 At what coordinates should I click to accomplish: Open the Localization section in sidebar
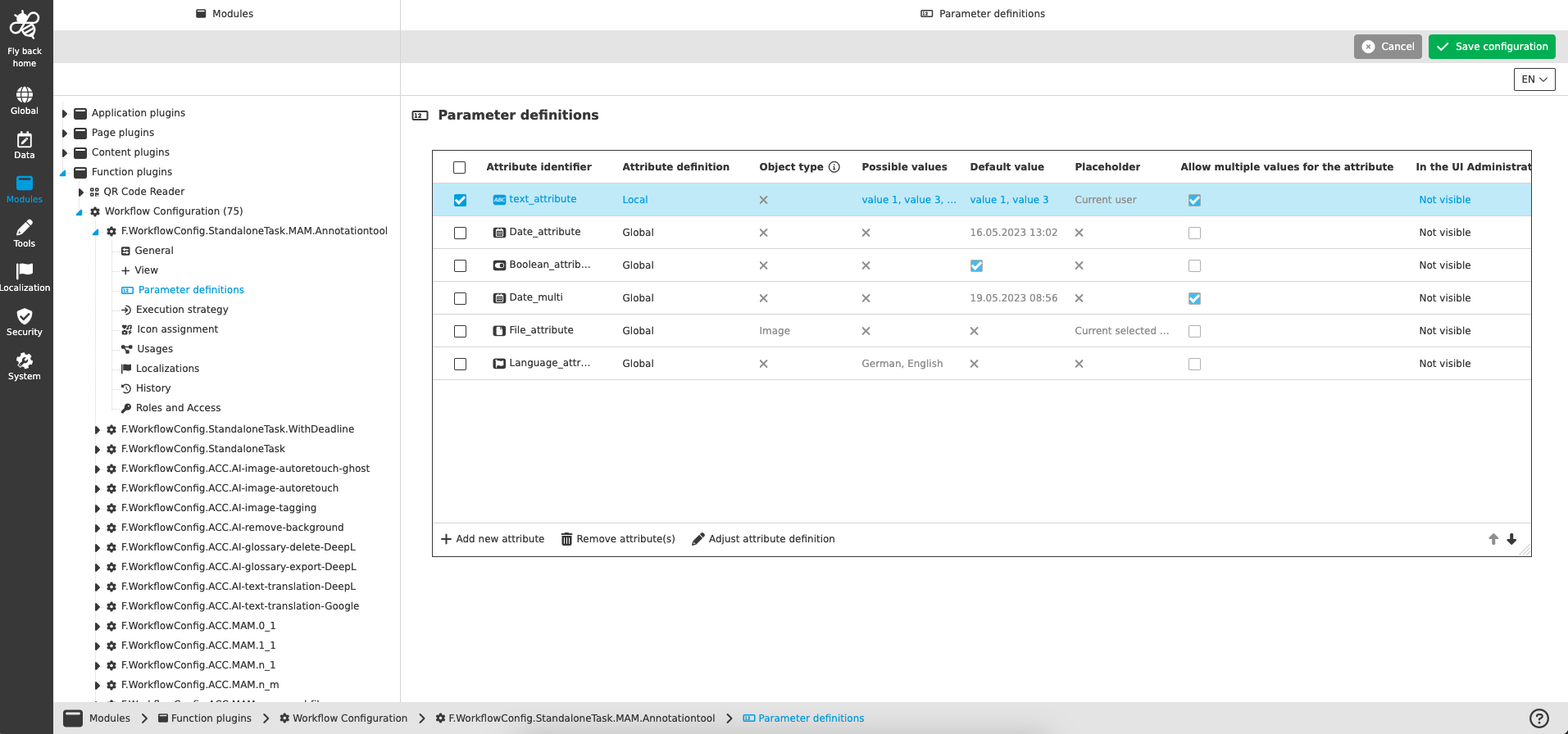click(25, 279)
